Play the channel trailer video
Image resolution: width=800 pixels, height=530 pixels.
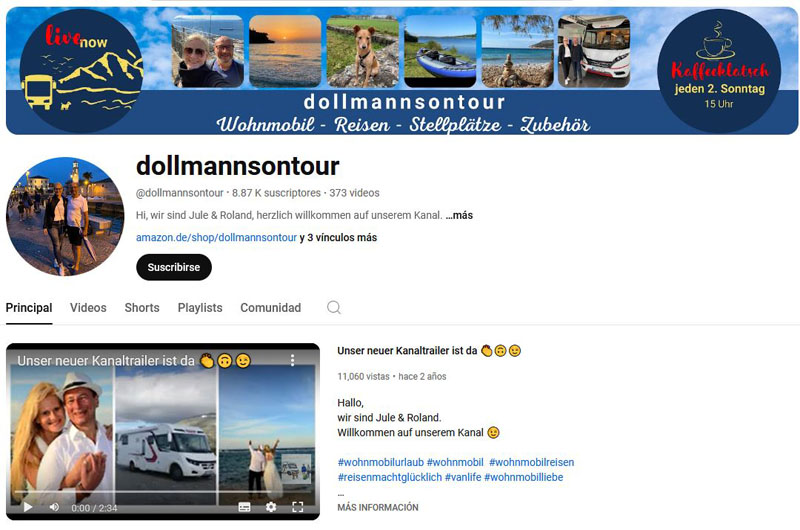coord(28,507)
